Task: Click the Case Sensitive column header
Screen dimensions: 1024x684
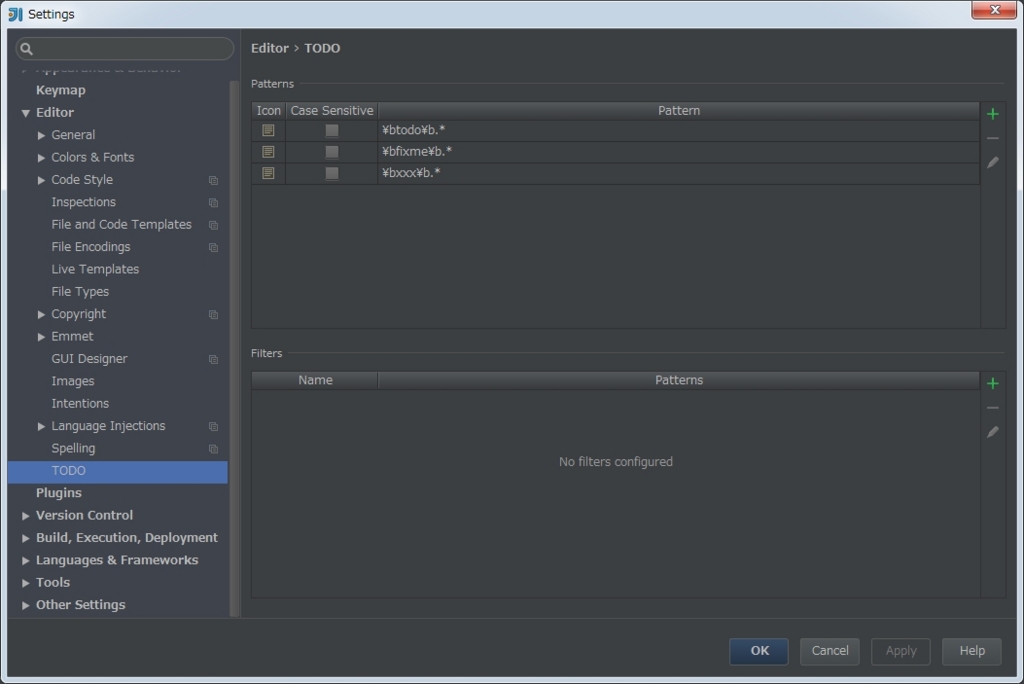Action: (x=332, y=110)
